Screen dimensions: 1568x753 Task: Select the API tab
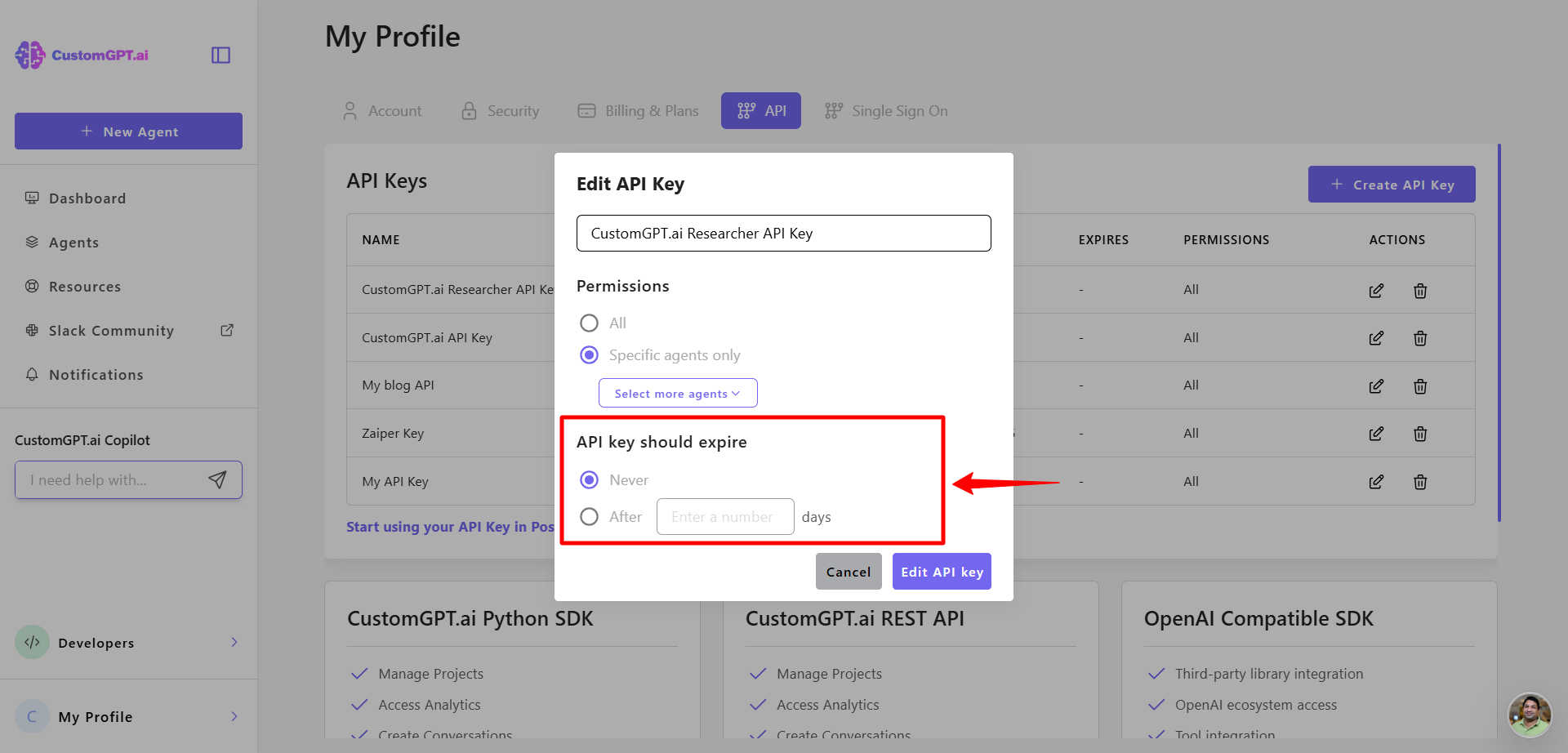point(761,111)
